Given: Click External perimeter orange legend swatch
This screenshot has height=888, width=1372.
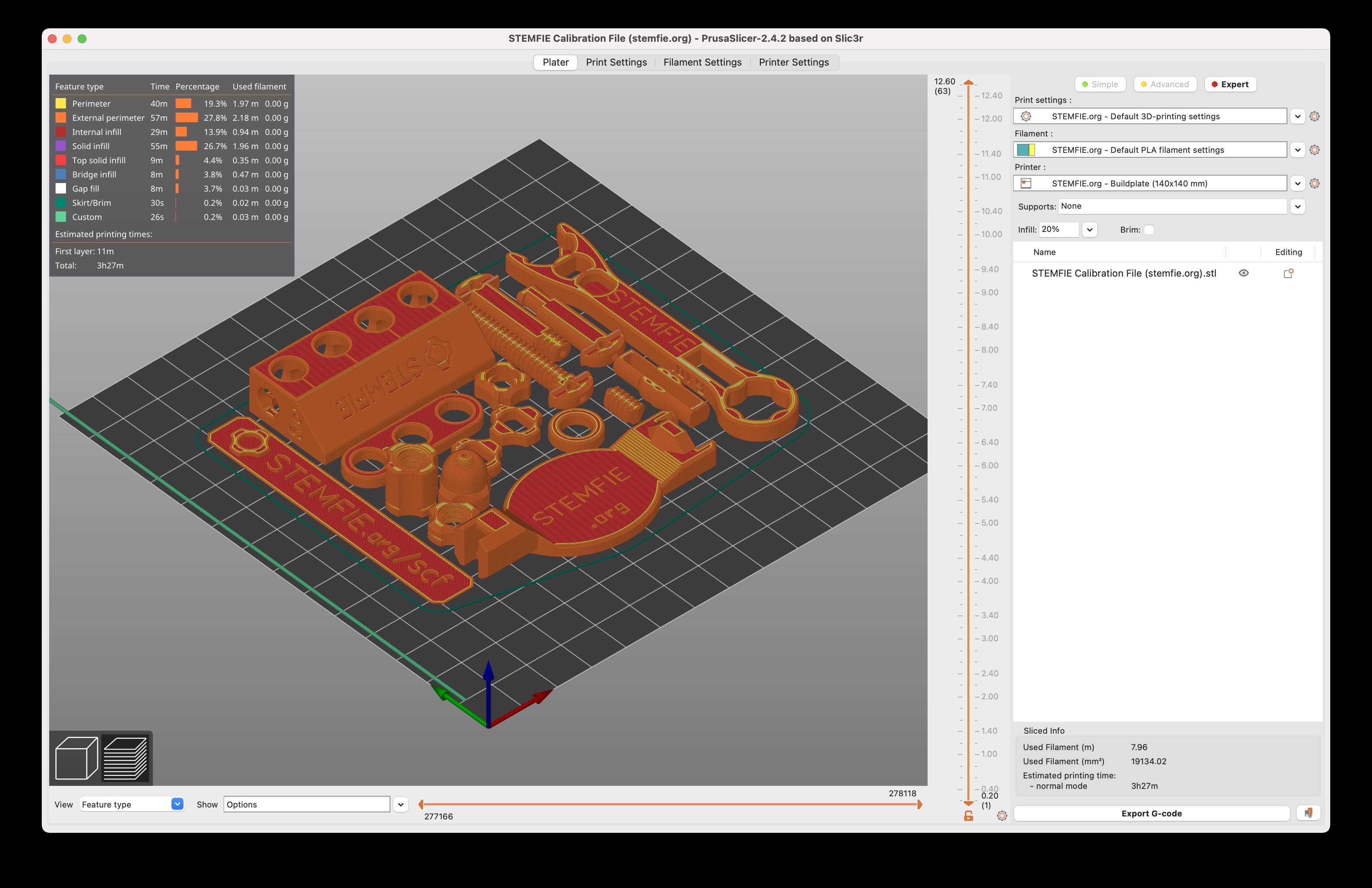Looking at the screenshot, I should [60, 117].
